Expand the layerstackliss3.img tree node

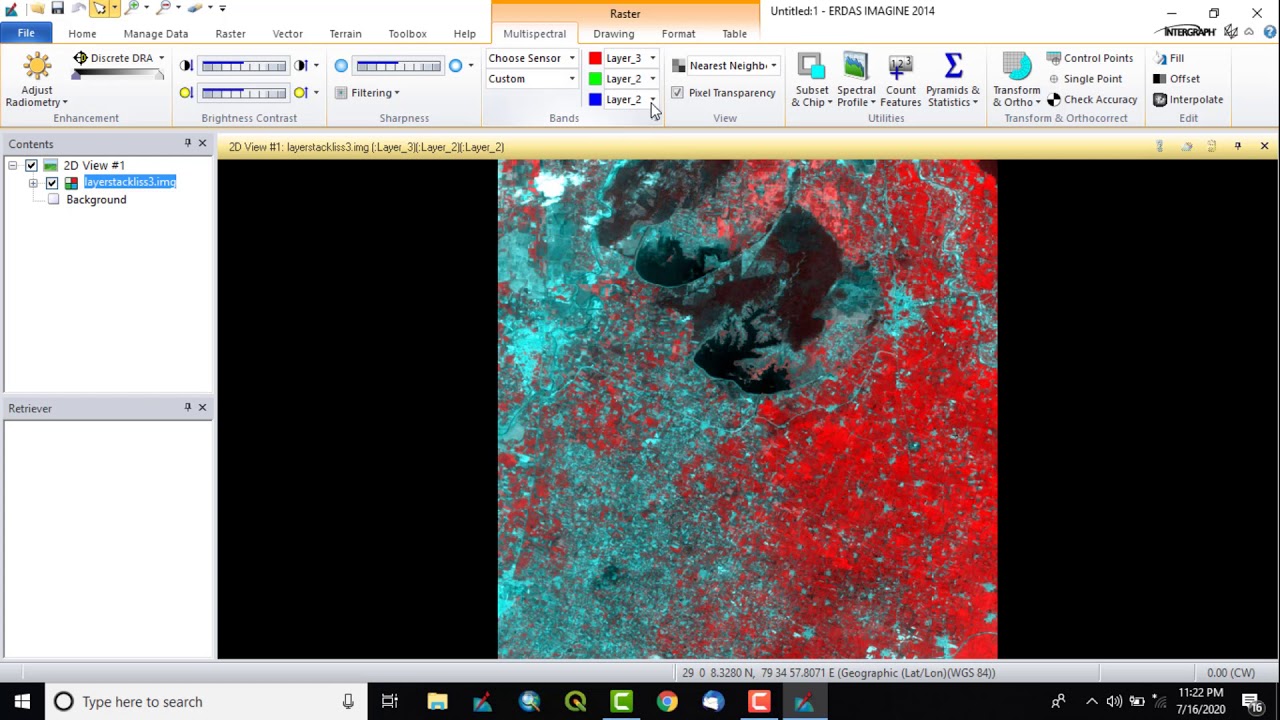[x=33, y=183]
